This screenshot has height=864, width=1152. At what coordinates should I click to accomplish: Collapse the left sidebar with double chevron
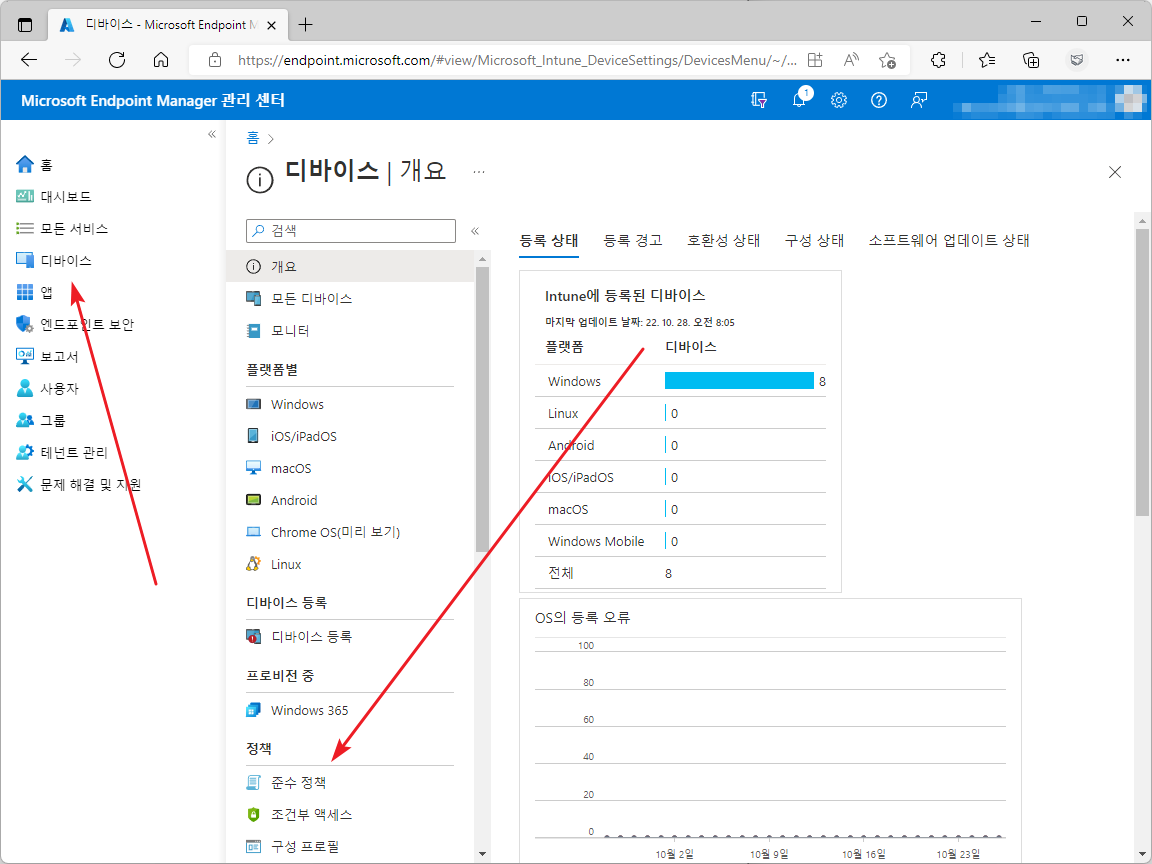point(212,134)
